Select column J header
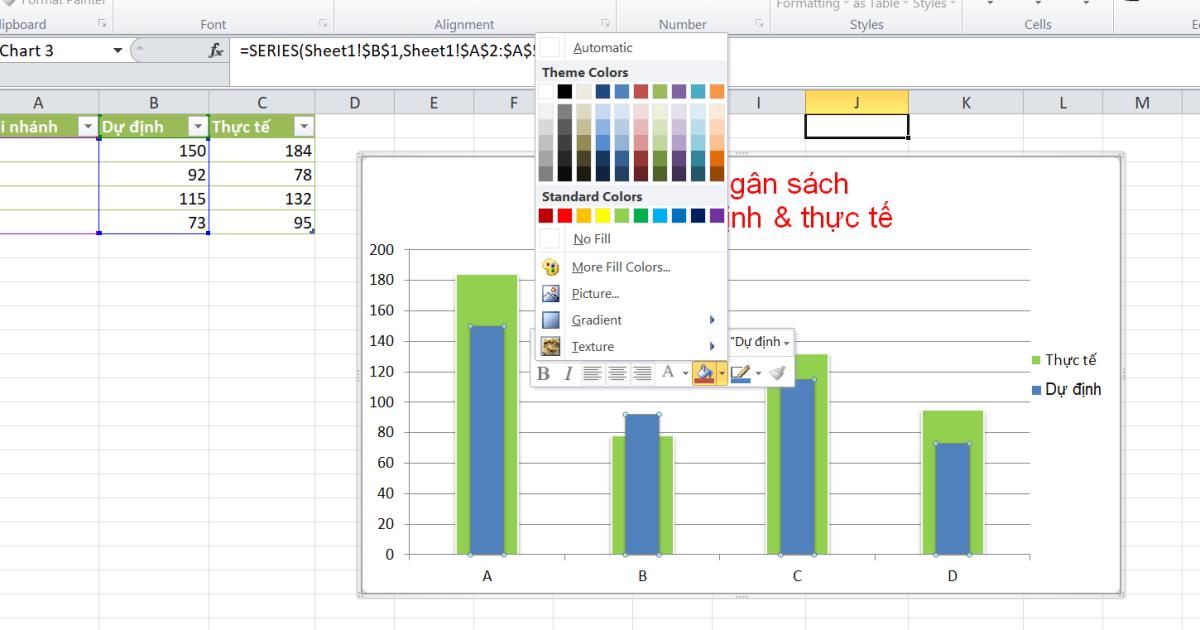1200x630 pixels. (x=857, y=102)
